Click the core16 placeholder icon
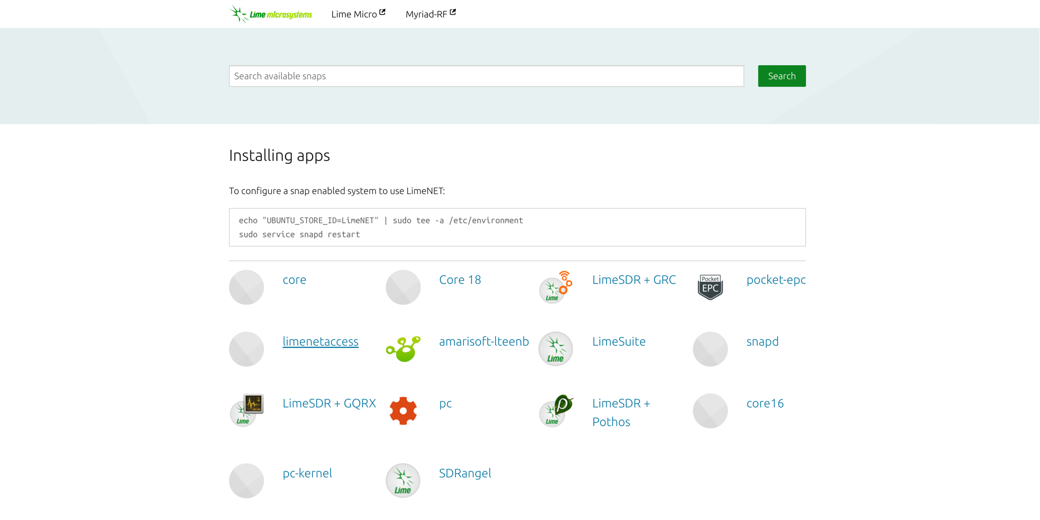The width and height of the screenshot is (1040, 520). coord(710,411)
